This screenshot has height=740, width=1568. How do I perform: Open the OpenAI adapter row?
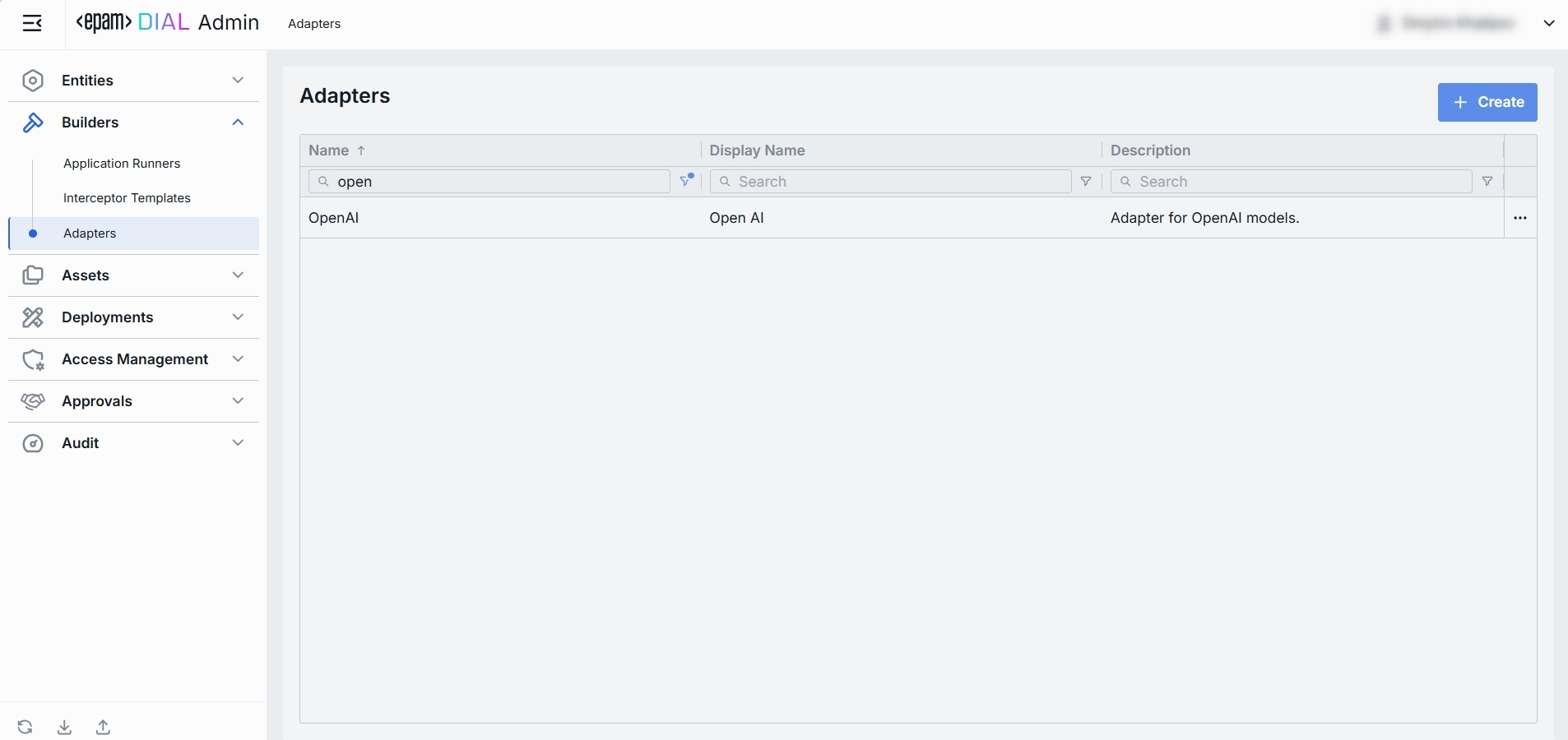(334, 219)
